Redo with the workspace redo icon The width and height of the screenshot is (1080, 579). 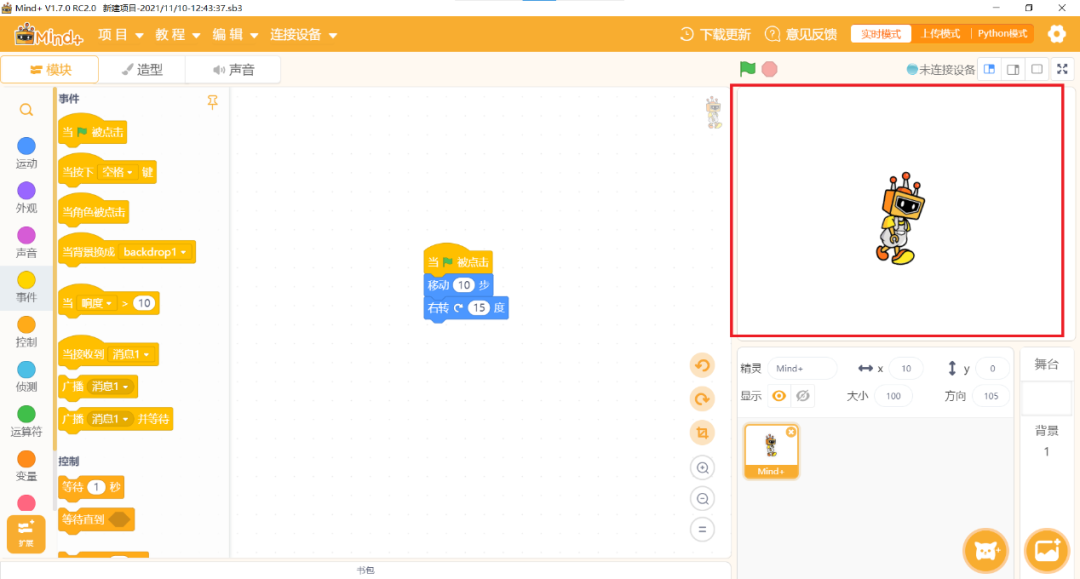click(703, 399)
